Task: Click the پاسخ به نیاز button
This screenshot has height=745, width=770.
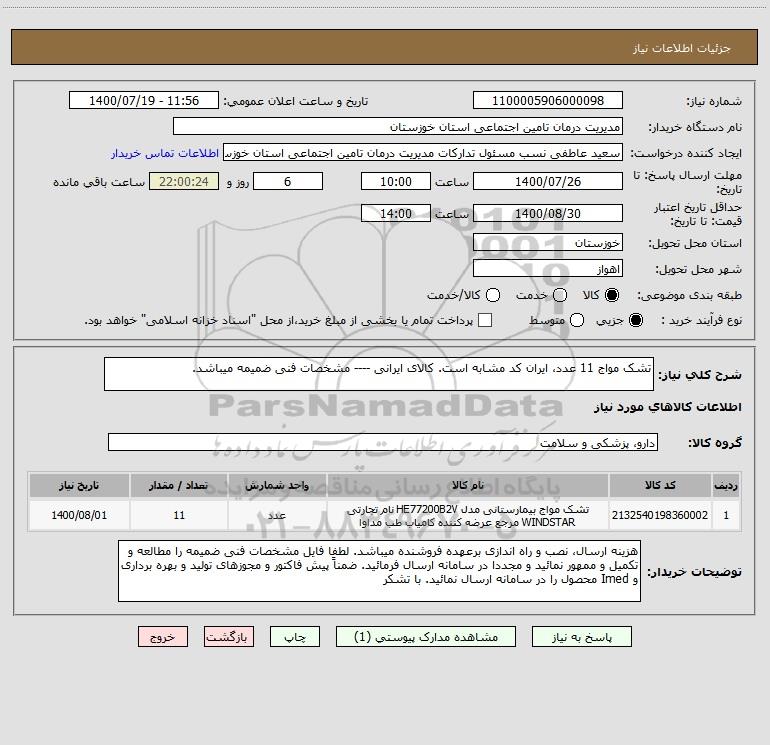Action: tap(582, 637)
